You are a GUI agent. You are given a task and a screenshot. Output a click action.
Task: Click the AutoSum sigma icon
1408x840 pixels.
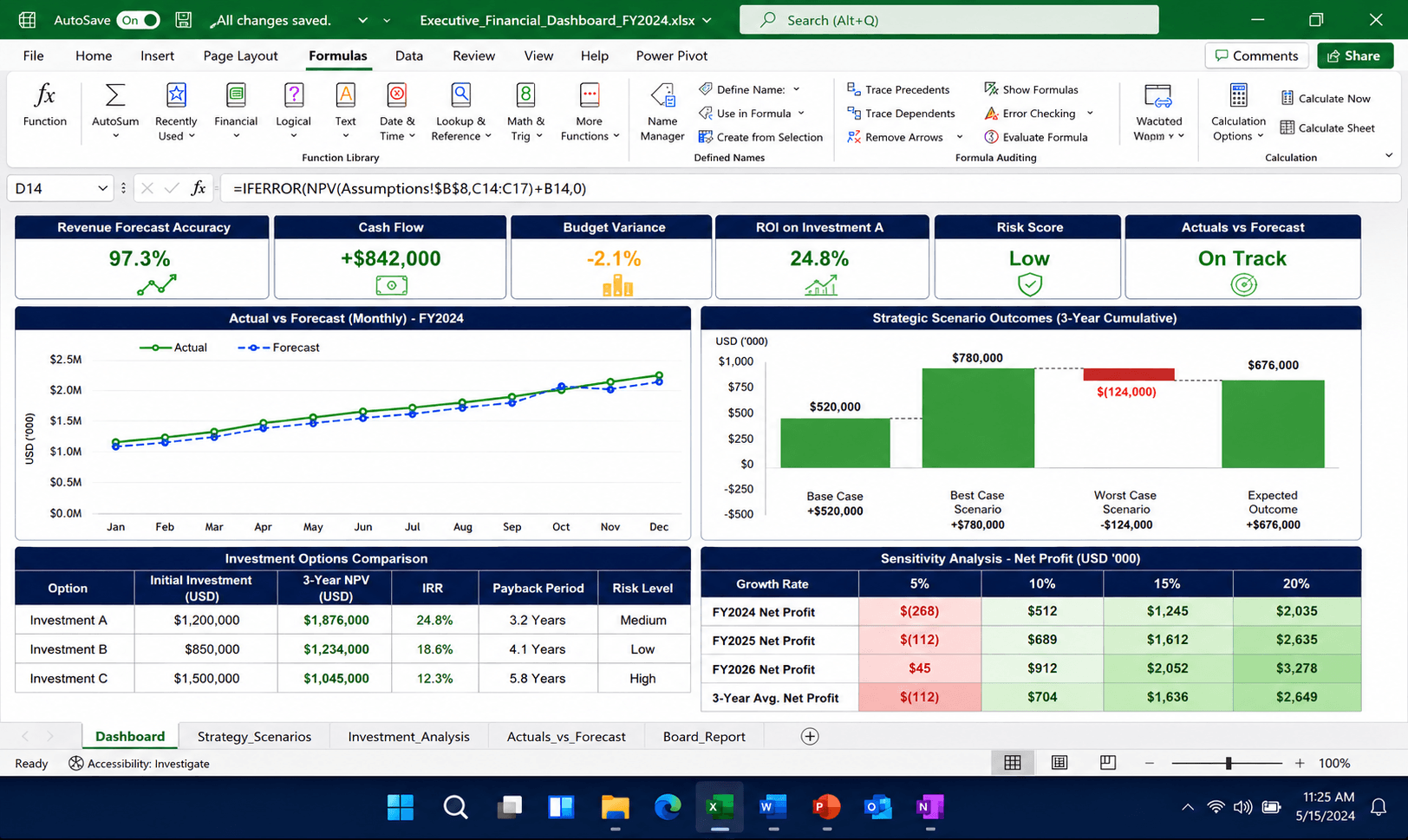point(114,94)
